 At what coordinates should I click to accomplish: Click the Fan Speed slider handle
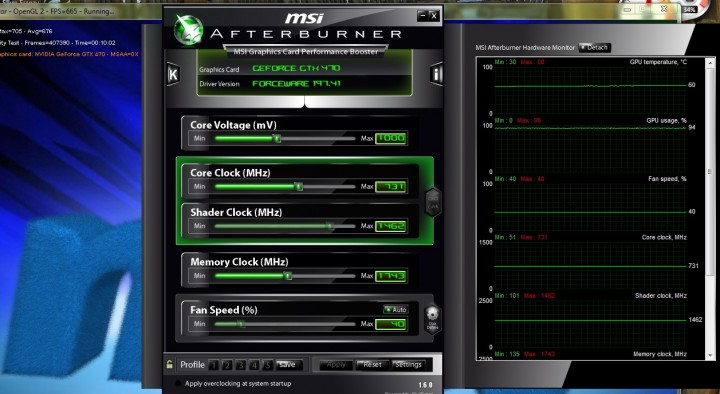pyautogui.click(x=241, y=324)
